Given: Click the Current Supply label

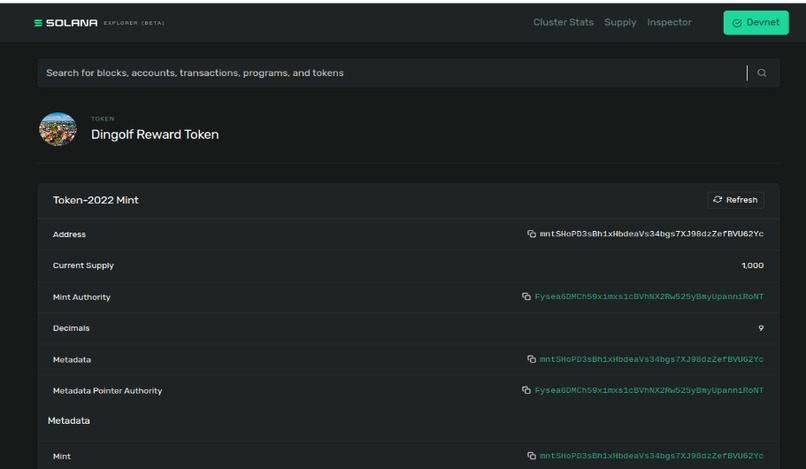Looking at the screenshot, I should (x=83, y=266).
